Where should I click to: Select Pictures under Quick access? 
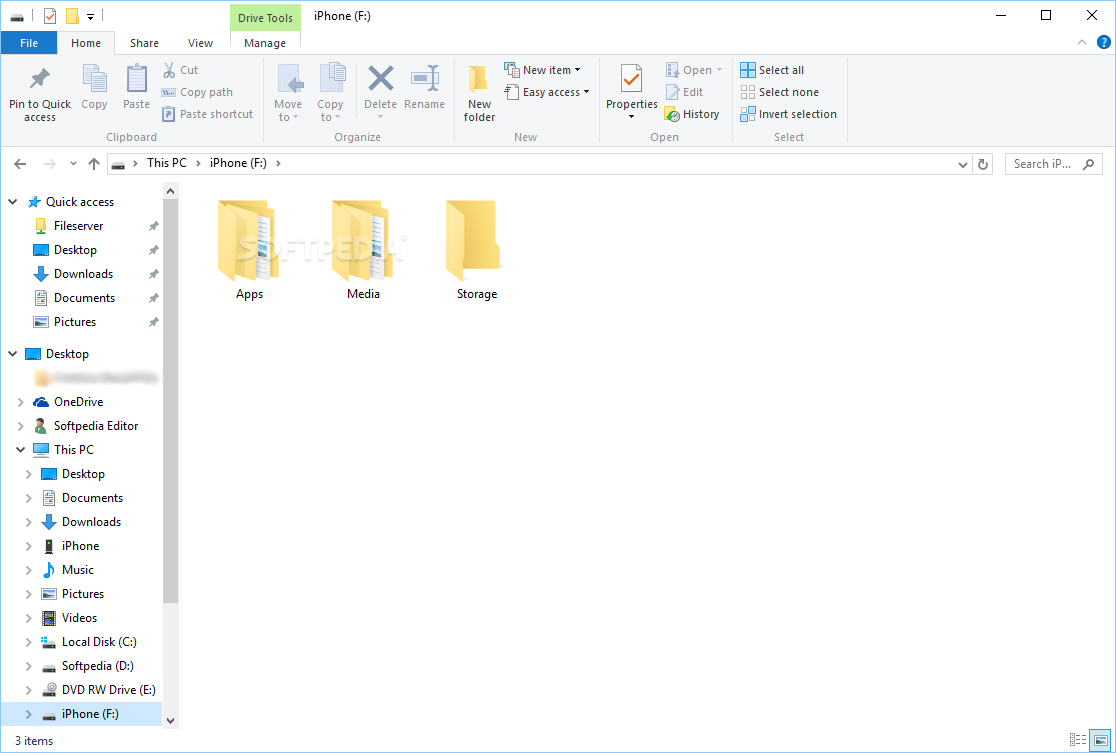pyautogui.click(x=75, y=322)
